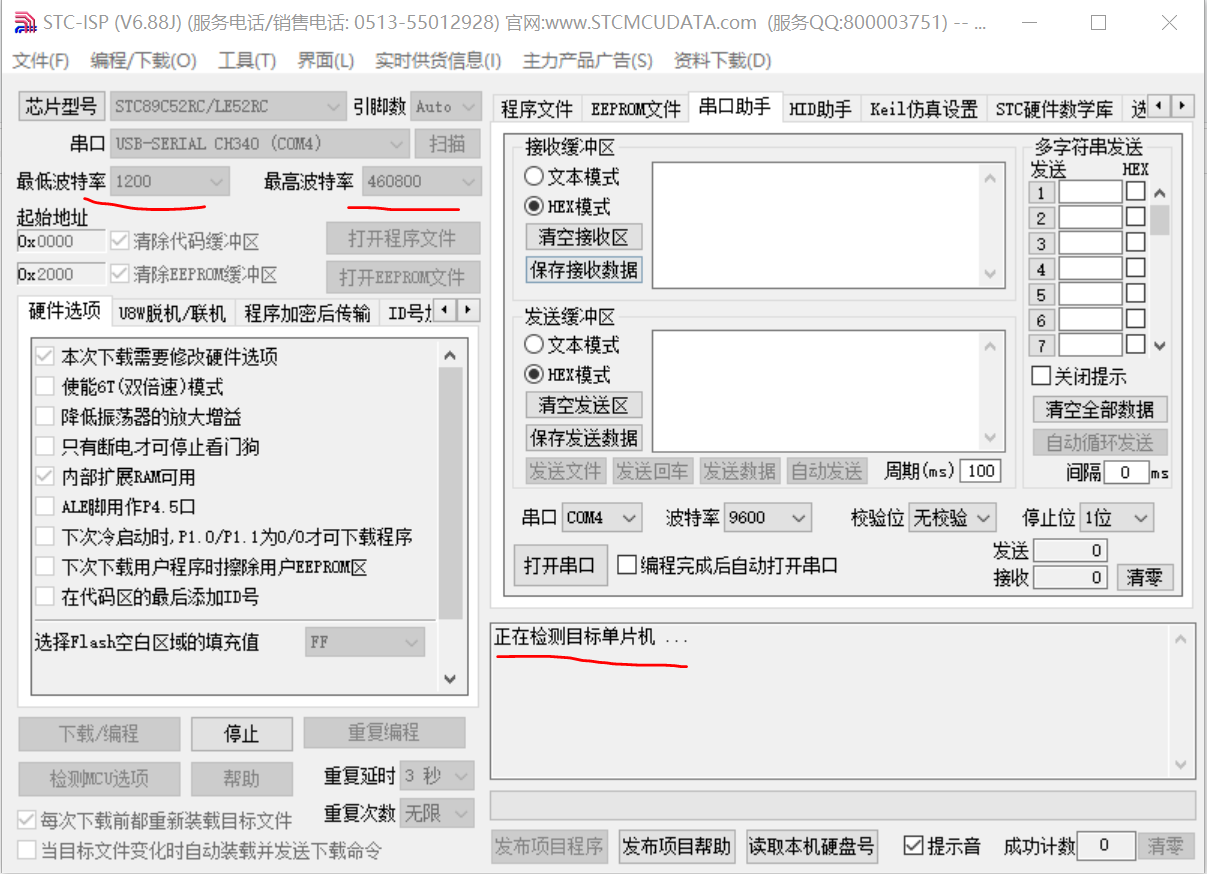Click the 周期(ms) input field
The width and height of the screenshot is (1207, 874).
point(980,470)
